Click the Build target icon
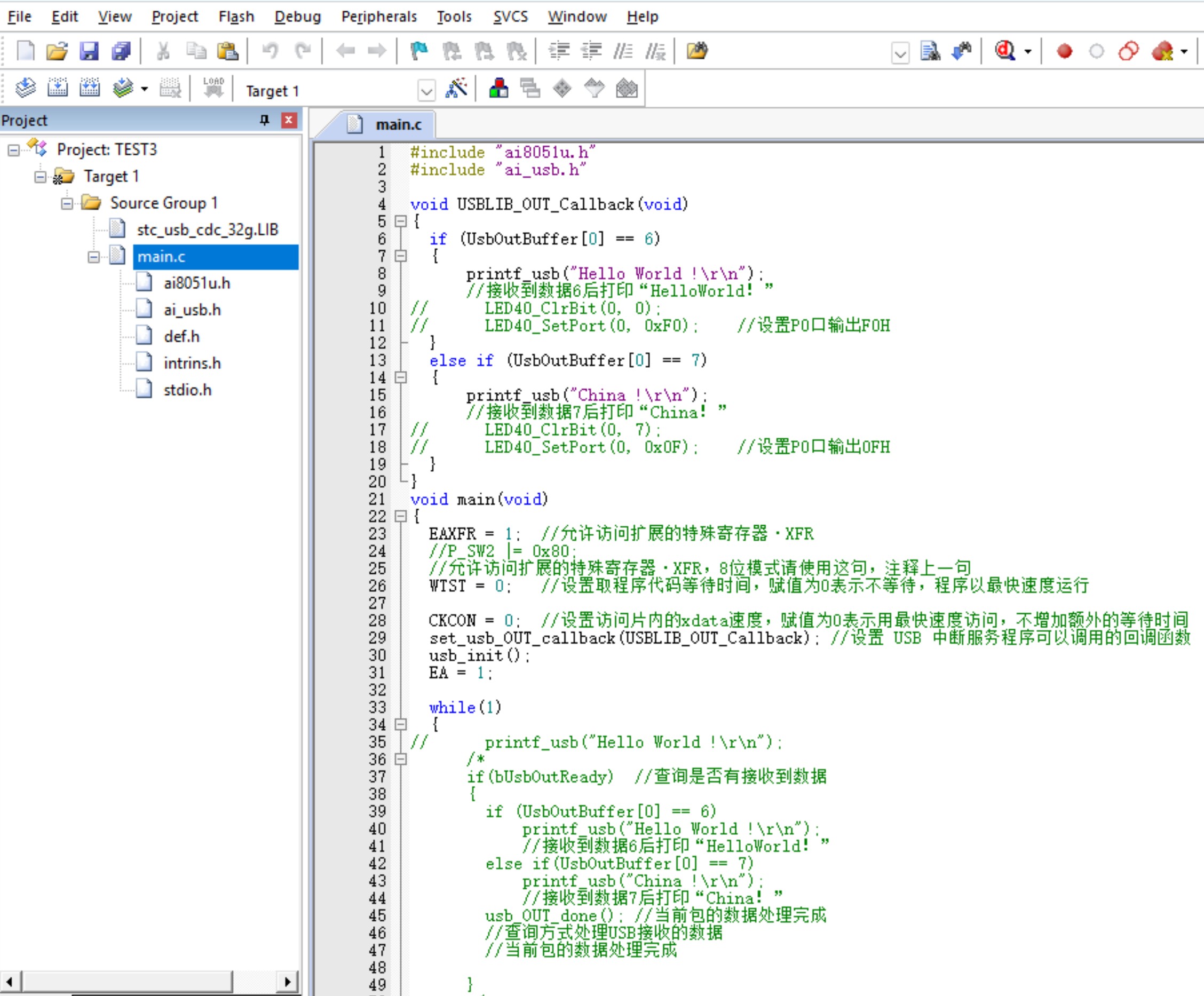Viewport: 1204px width, 996px height. click(x=57, y=88)
